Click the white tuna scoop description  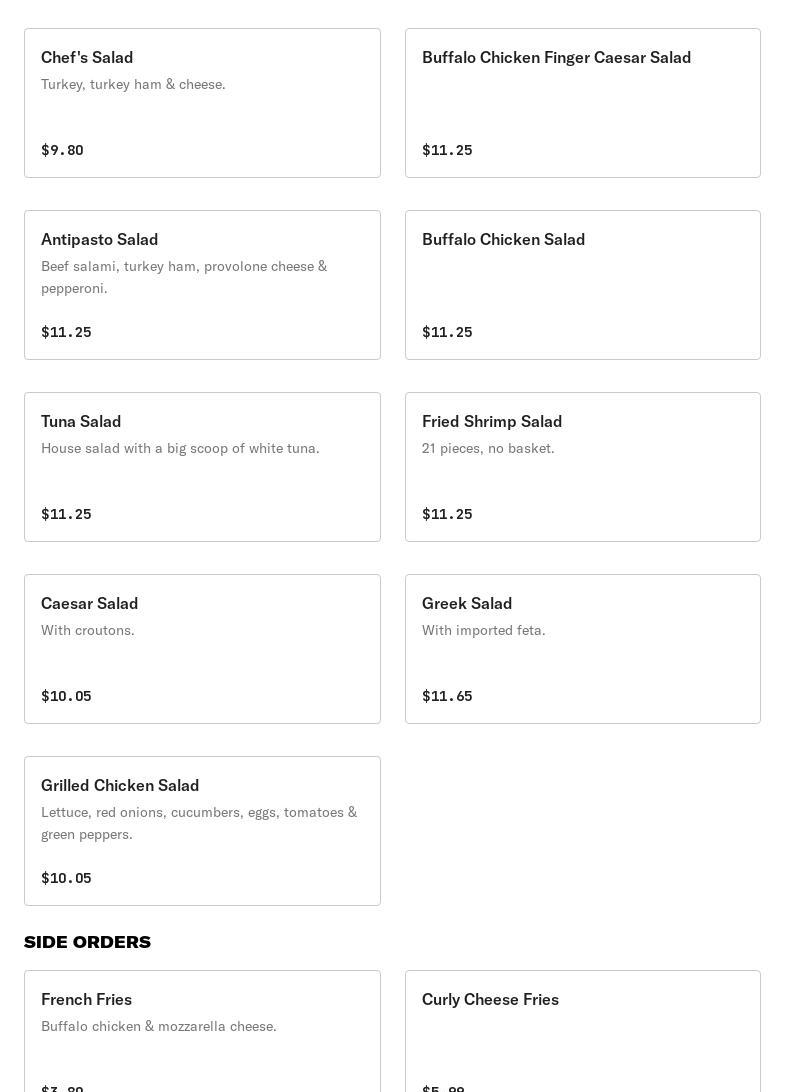(x=180, y=448)
